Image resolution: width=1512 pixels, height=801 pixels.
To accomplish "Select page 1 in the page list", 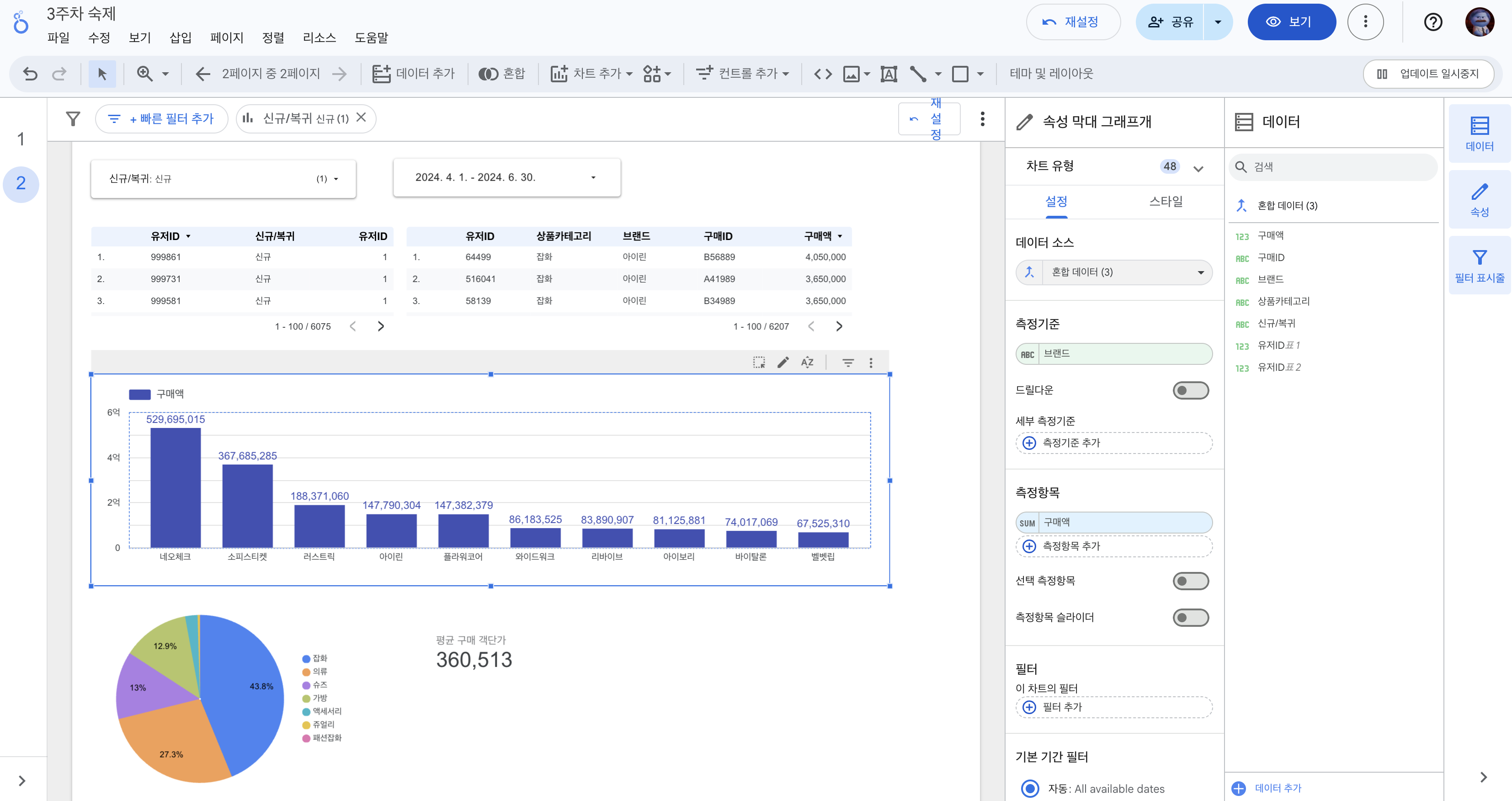I will [x=21, y=139].
